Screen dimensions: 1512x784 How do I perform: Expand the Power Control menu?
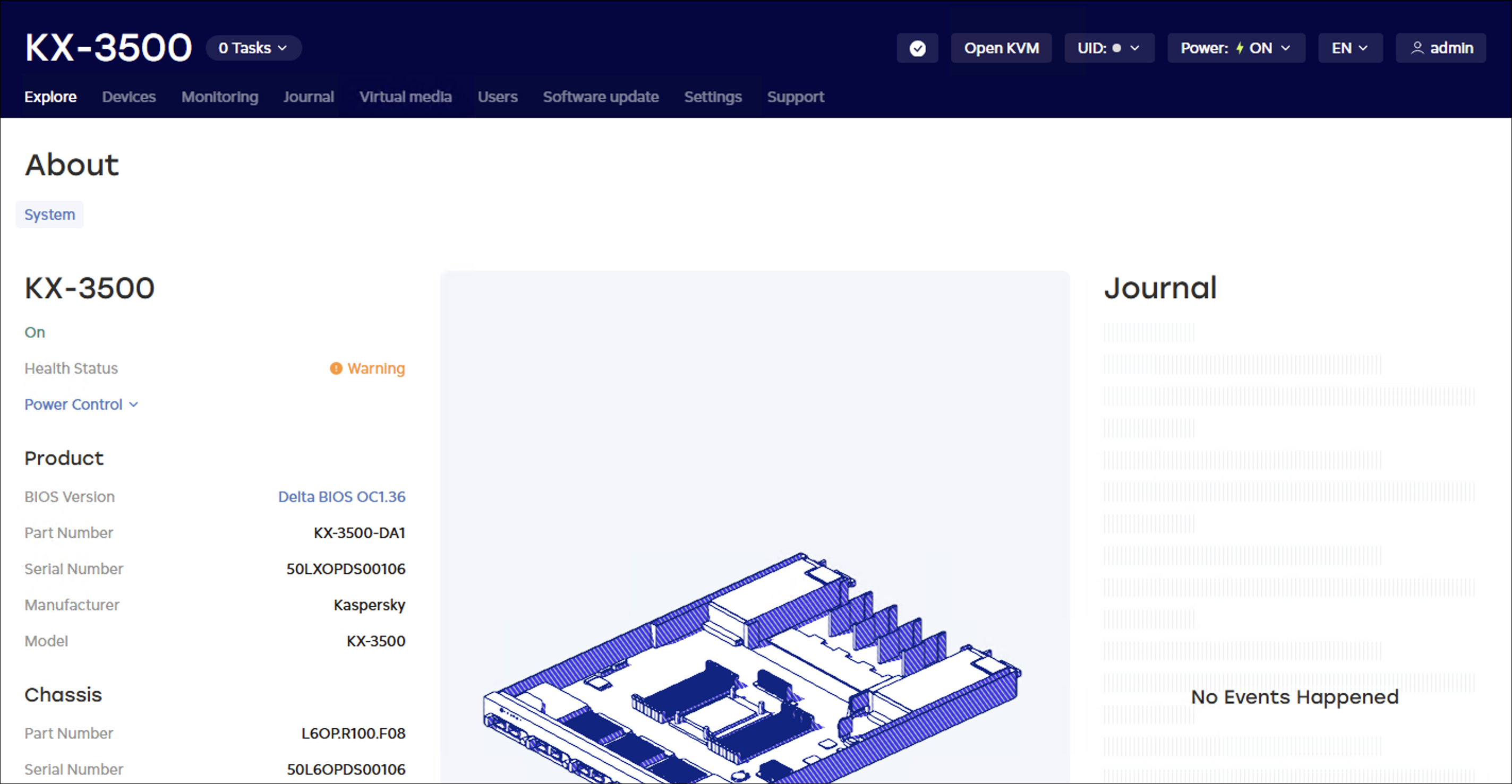81,404
